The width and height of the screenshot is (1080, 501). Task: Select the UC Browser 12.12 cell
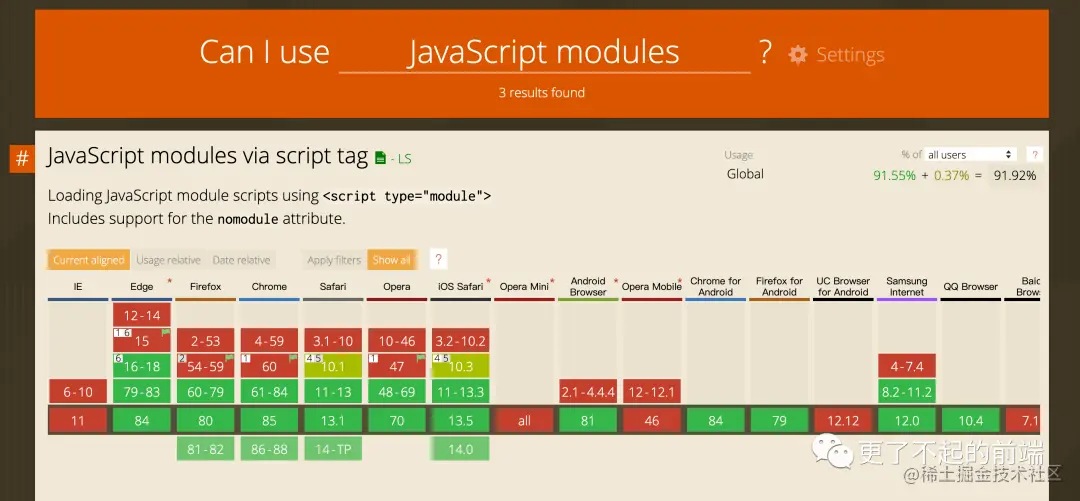pos(843,420)
